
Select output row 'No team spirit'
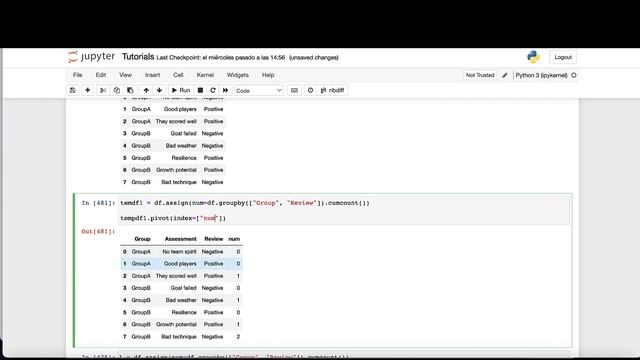pos(181,252)
